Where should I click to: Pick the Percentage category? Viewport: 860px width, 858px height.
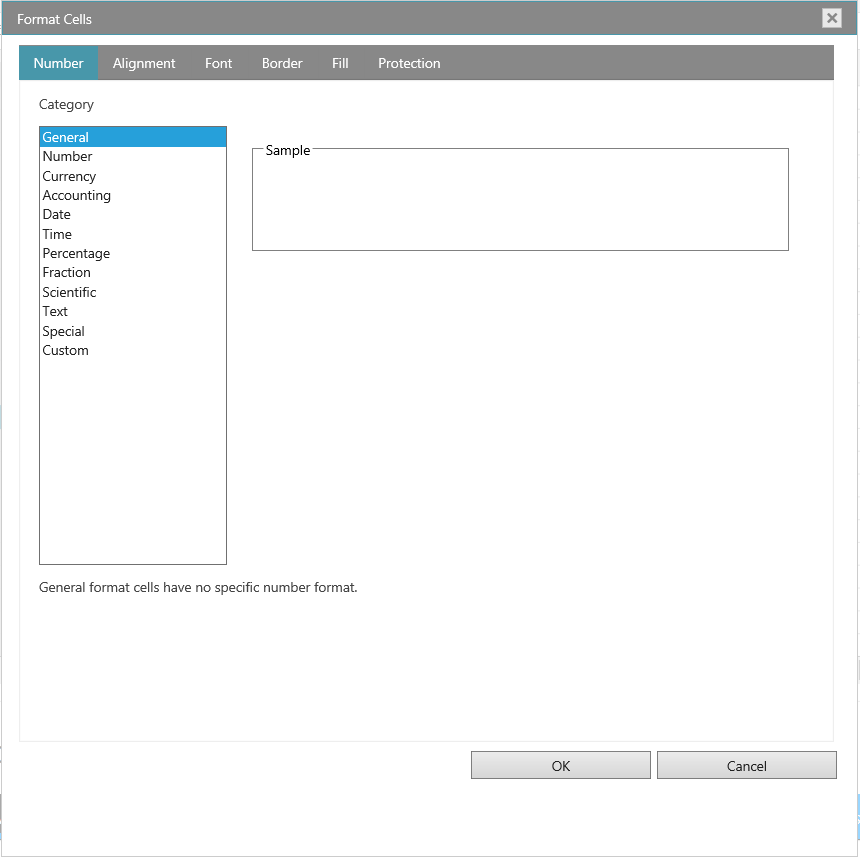pos(76,253)
